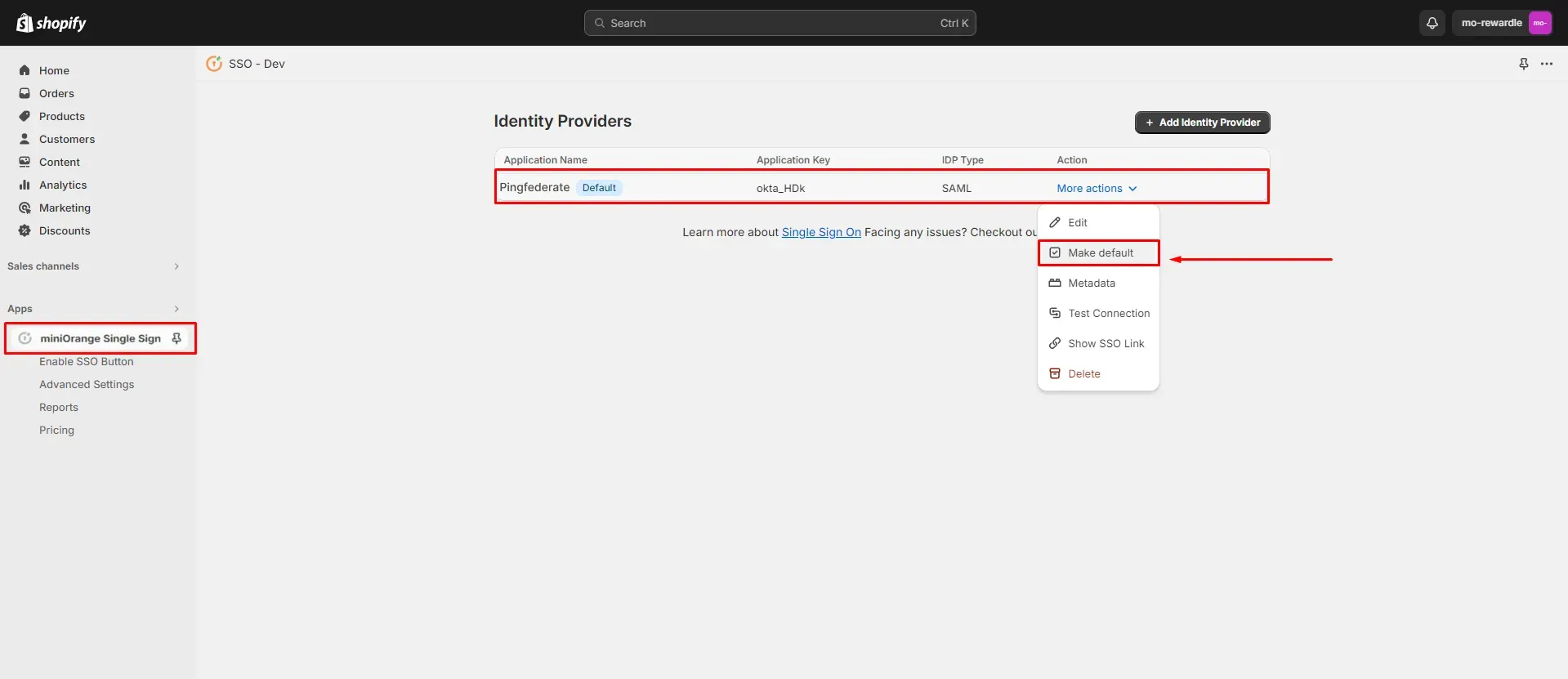The image size is (1568, 679).
Task: Click the Discounts badge icon
Action: pyautogui.click(x=25, y=230)
